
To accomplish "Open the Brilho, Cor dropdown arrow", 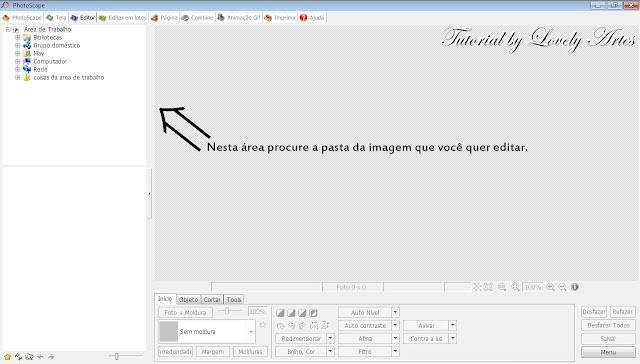I will coord(330,351).
